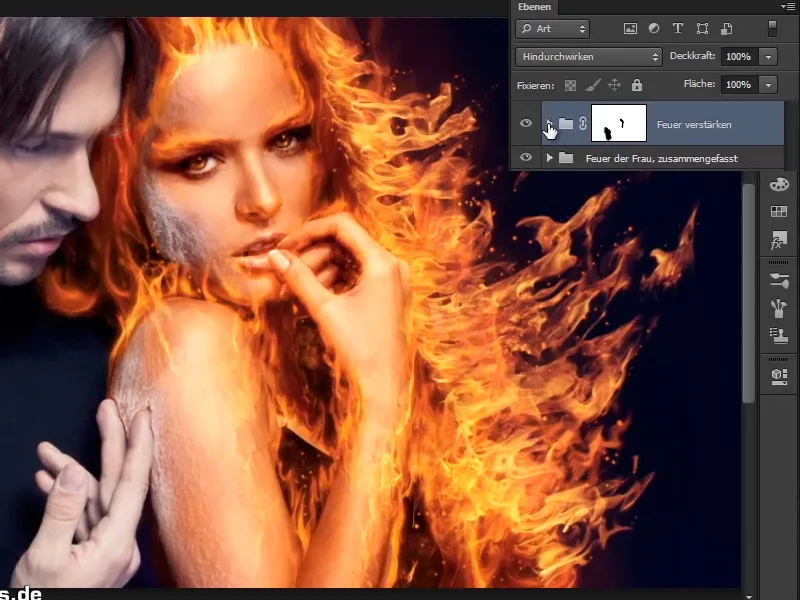Open the Fläche slider dropdown arrow
The image size is (800, 600).
[768, 85]
